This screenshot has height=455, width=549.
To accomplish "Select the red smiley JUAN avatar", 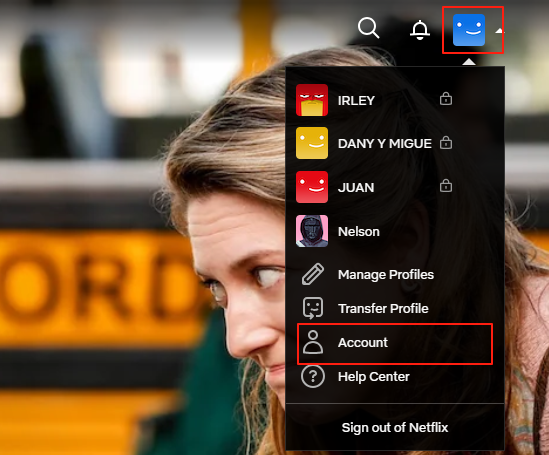I will 312,187.
